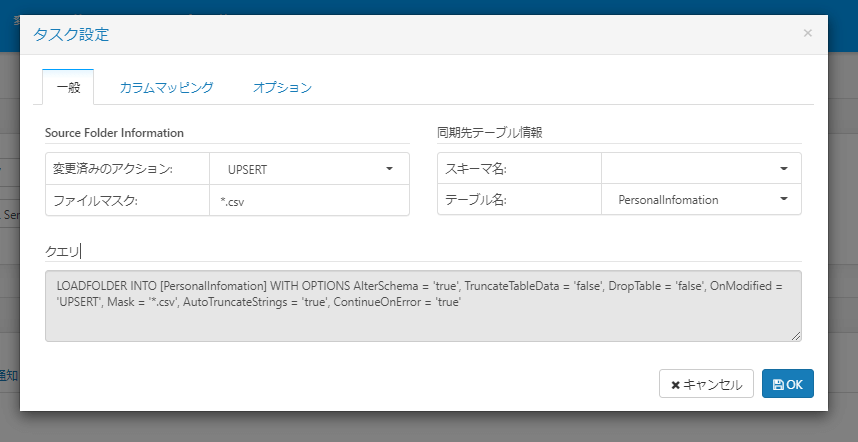Screen dimensions: 858x442
Task: Open the 変更済みのアクション UPSERT dropdown
Action: click(310, 169)
